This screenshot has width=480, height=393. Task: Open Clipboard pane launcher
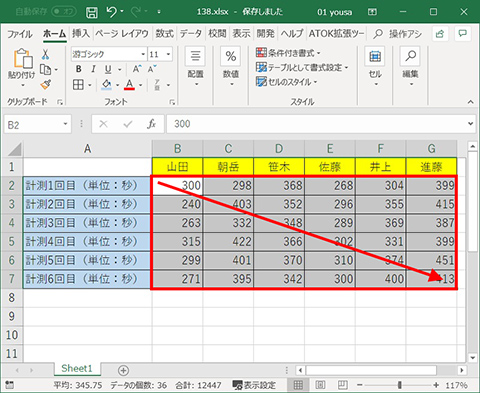tap(60, 102)
